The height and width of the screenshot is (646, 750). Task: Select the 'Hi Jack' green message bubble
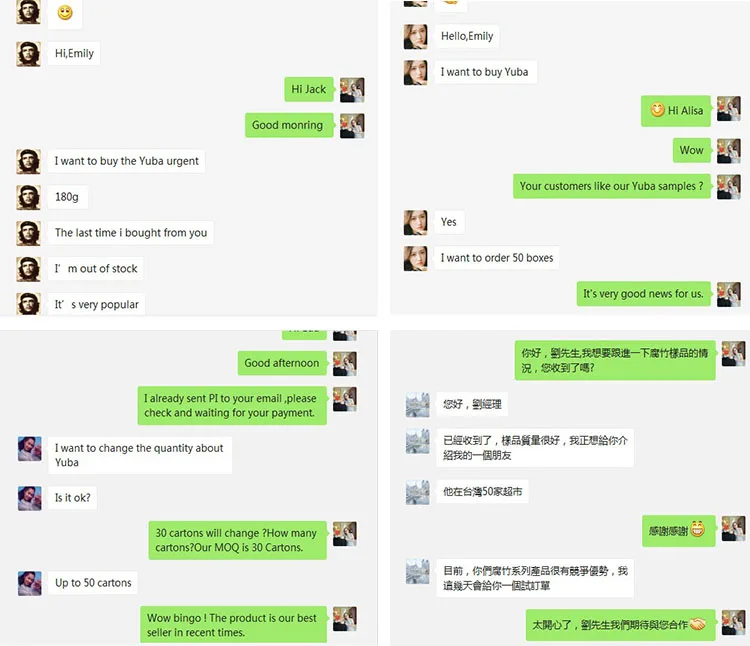[x=309, y=89]
